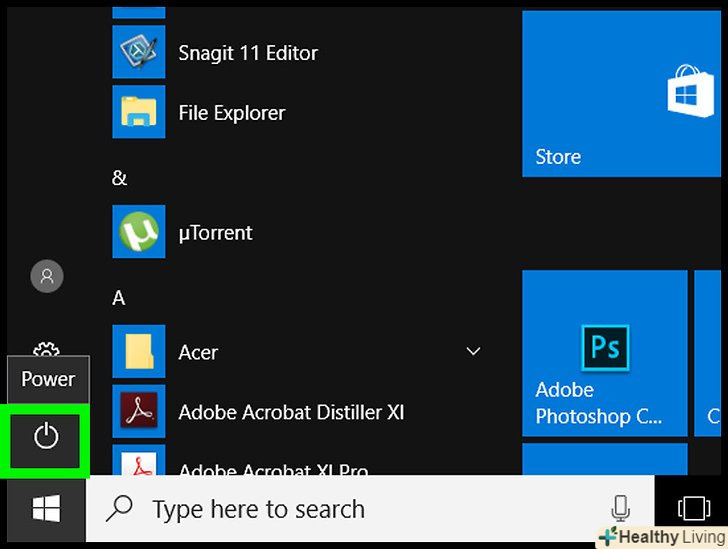The height and width of the screenshot is (549, 728).
Task: Click the Power button icon
Action: (x=46, y=436)
